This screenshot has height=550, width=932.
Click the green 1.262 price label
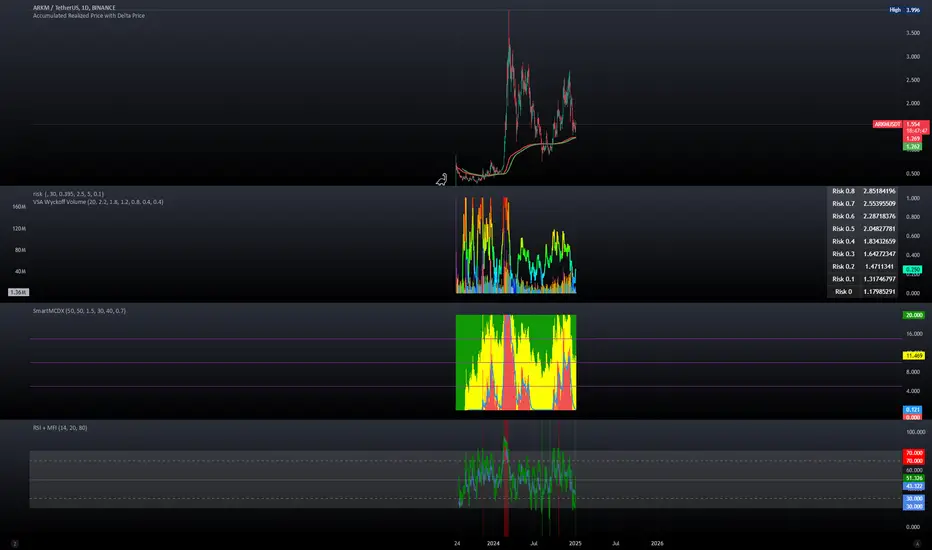pos(912,146)
